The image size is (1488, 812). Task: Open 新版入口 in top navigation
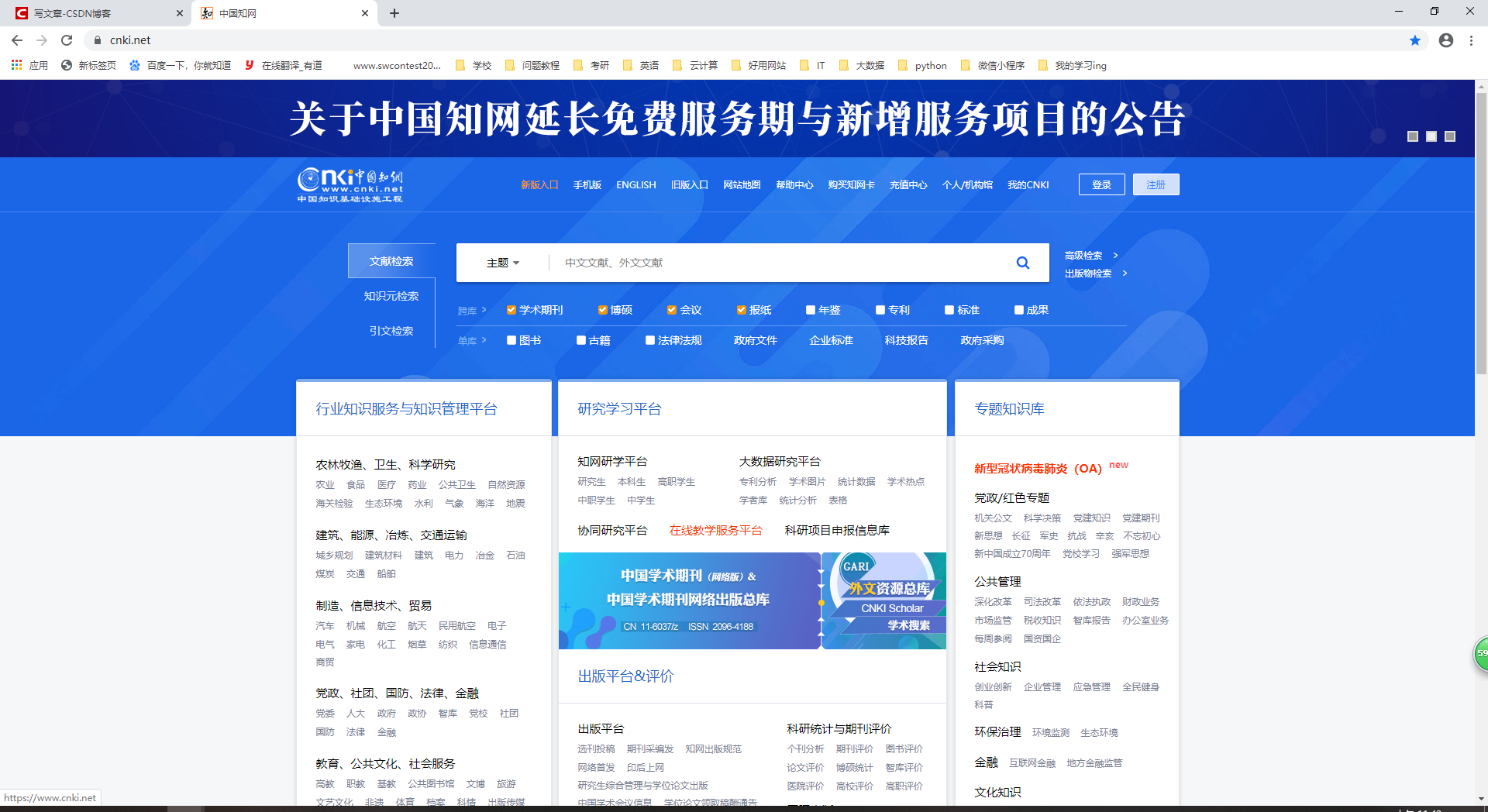(539, 185)
